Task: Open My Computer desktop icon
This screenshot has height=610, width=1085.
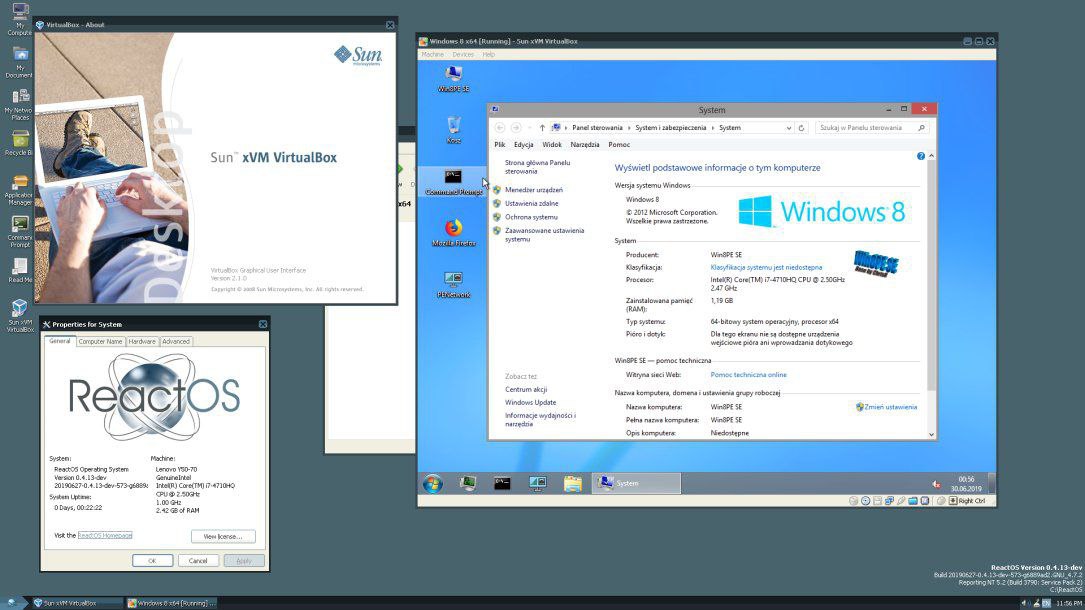Action: (x=19, y=19)
